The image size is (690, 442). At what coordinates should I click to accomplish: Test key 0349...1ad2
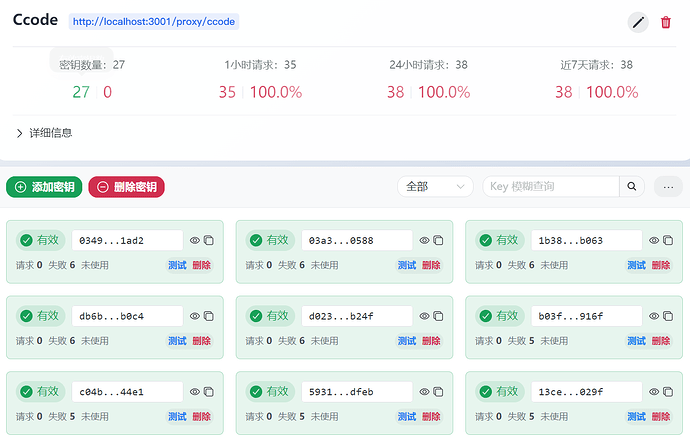tap(177, 265)
